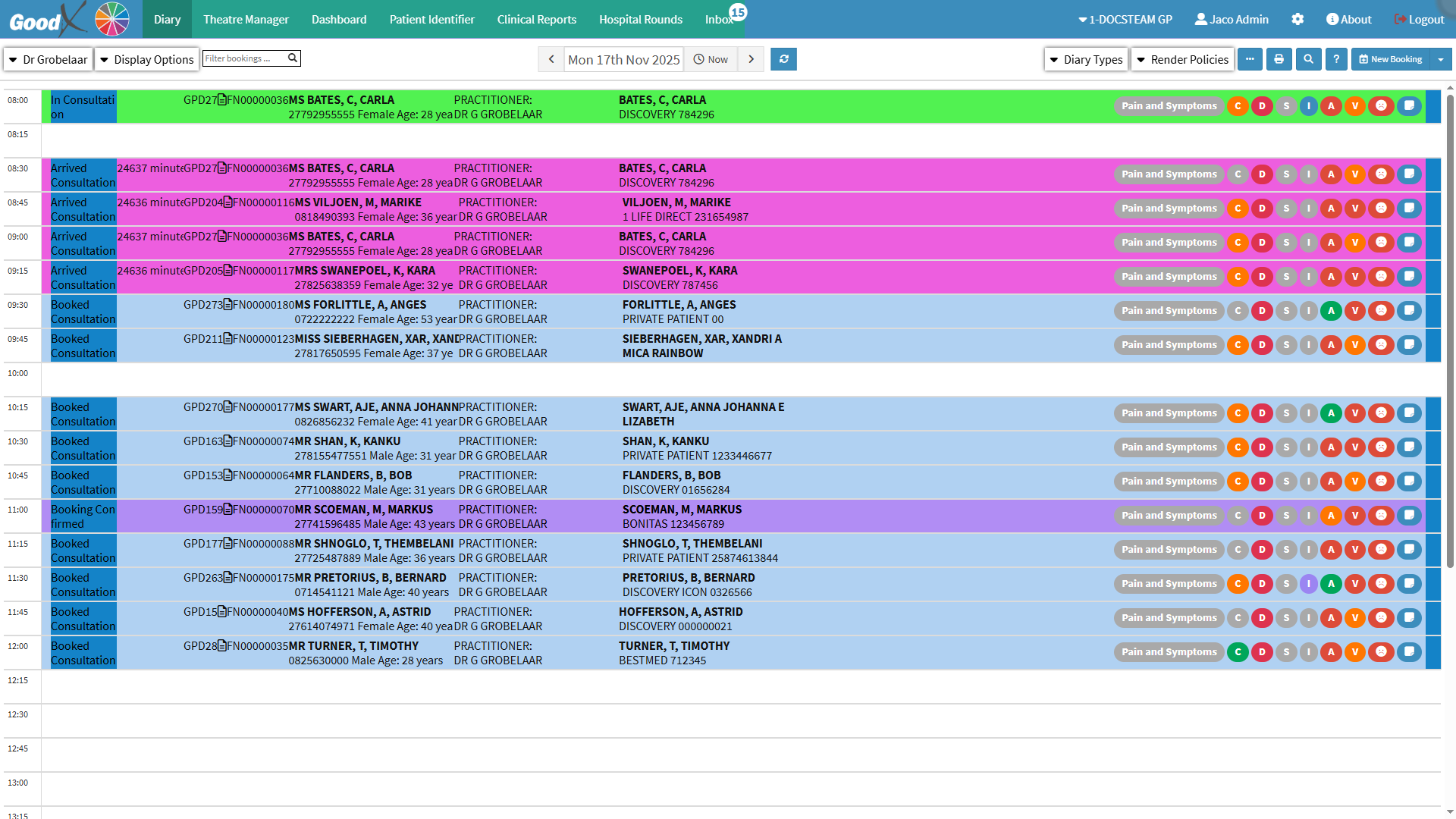1456x819 pixels.
Task: Click Pain and Symptoms on Scoeman booking
Action: [x=1169, y=515]
